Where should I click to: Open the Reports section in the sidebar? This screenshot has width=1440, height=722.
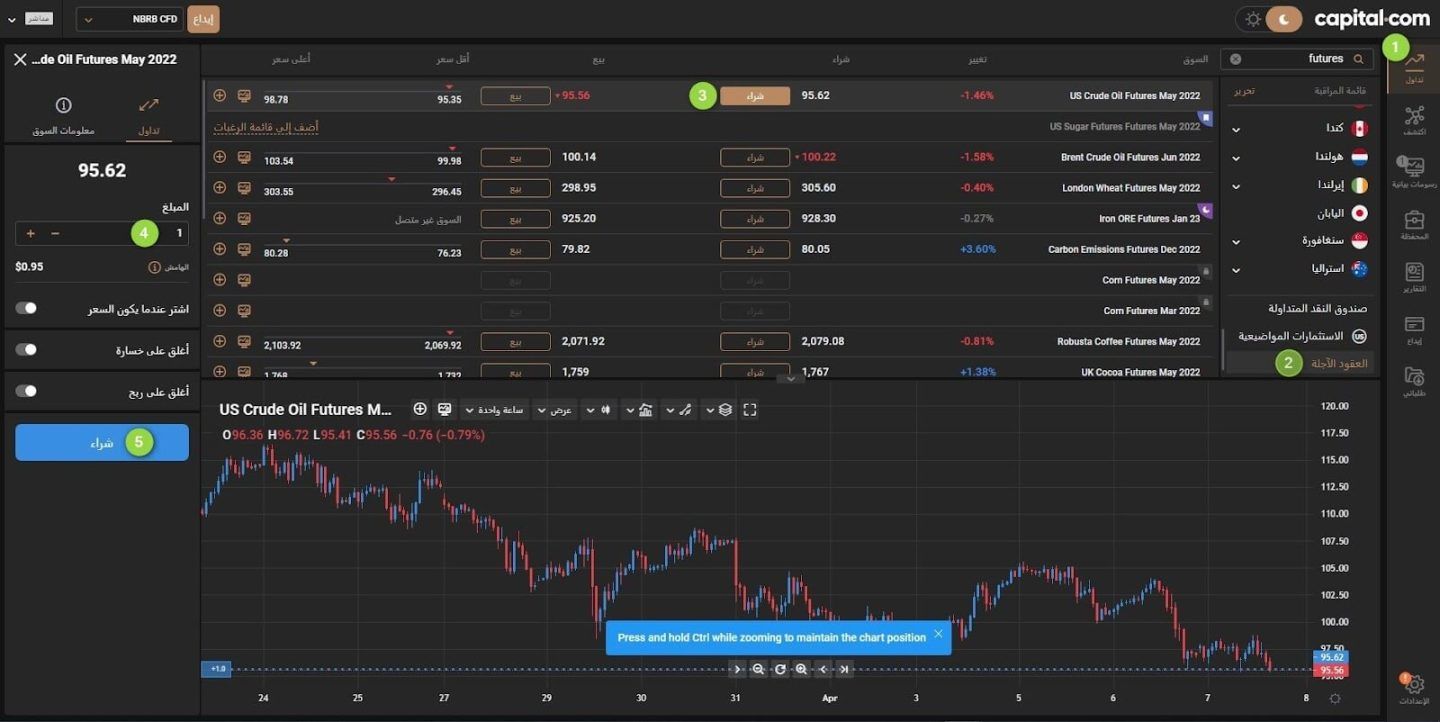point(1414,277)
